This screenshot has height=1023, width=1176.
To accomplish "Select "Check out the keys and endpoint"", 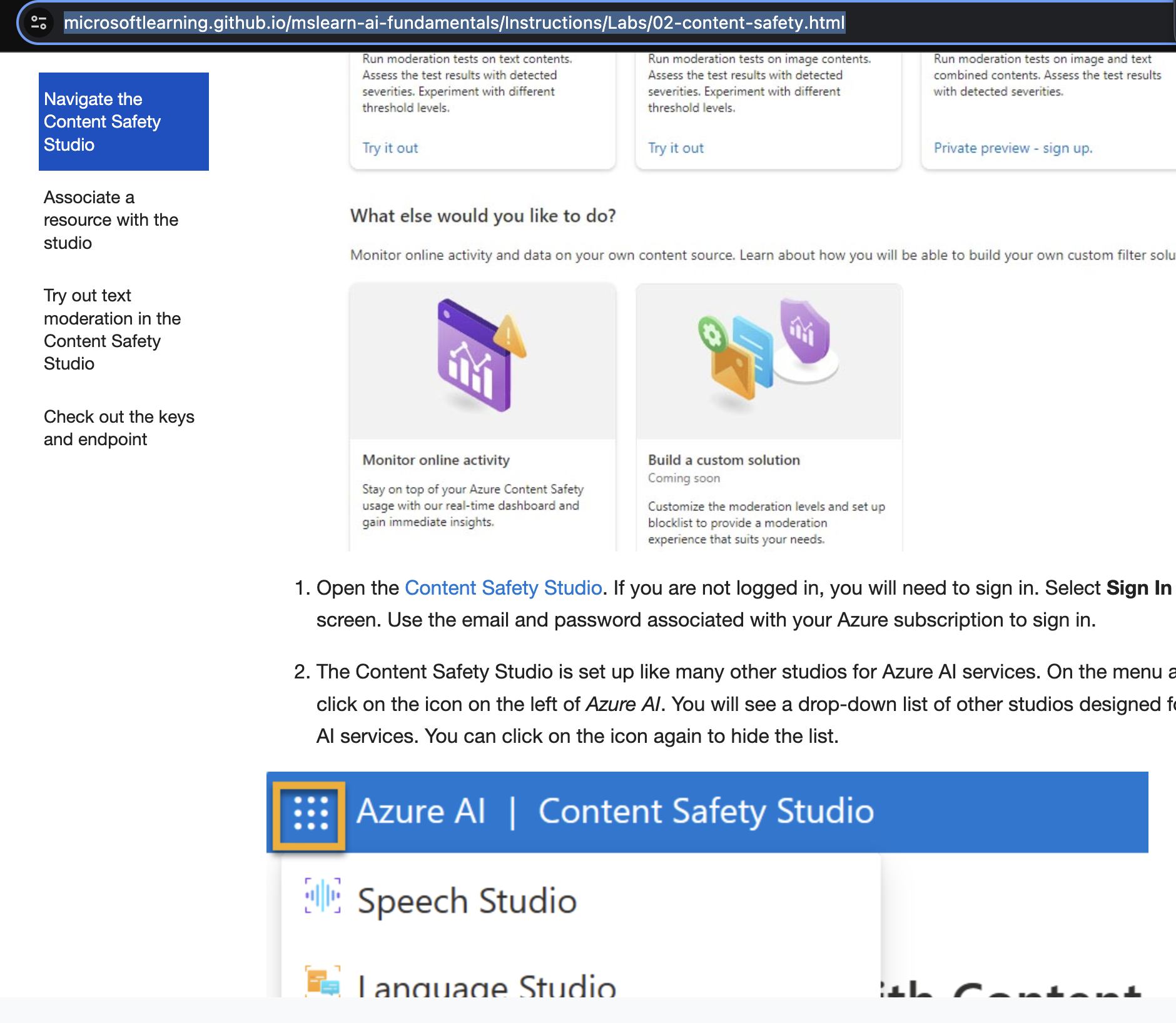I will [x=119, y=428].
